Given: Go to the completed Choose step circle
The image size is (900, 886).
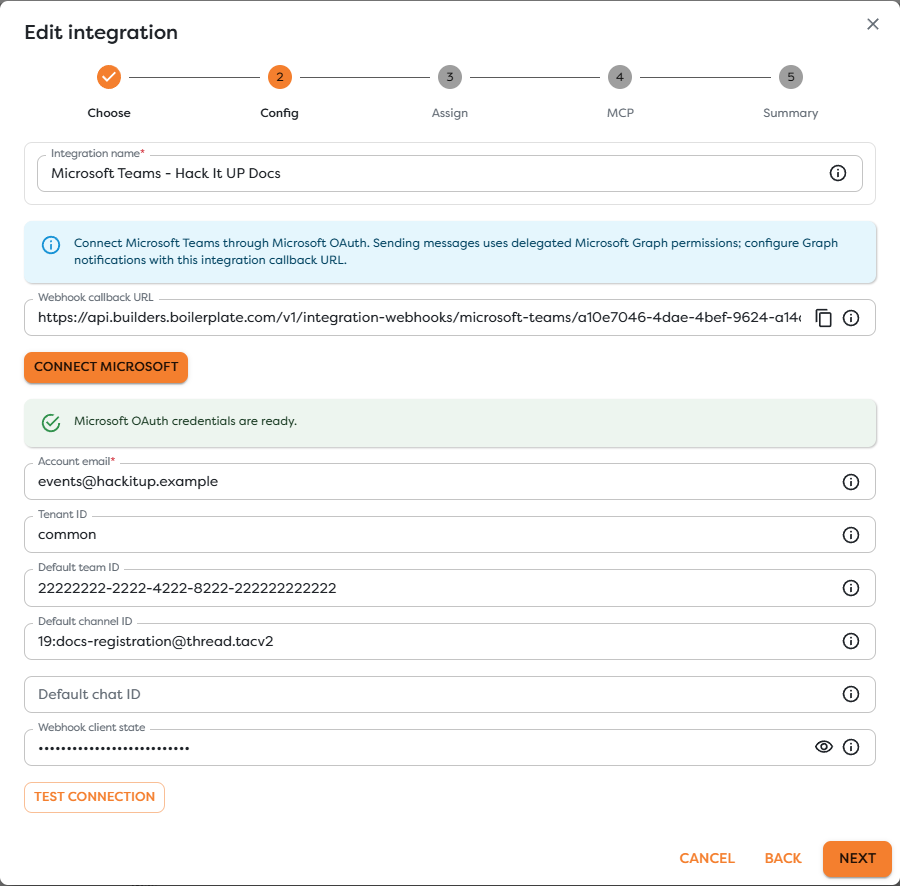Looking at the screenshot, I should 108,77.
